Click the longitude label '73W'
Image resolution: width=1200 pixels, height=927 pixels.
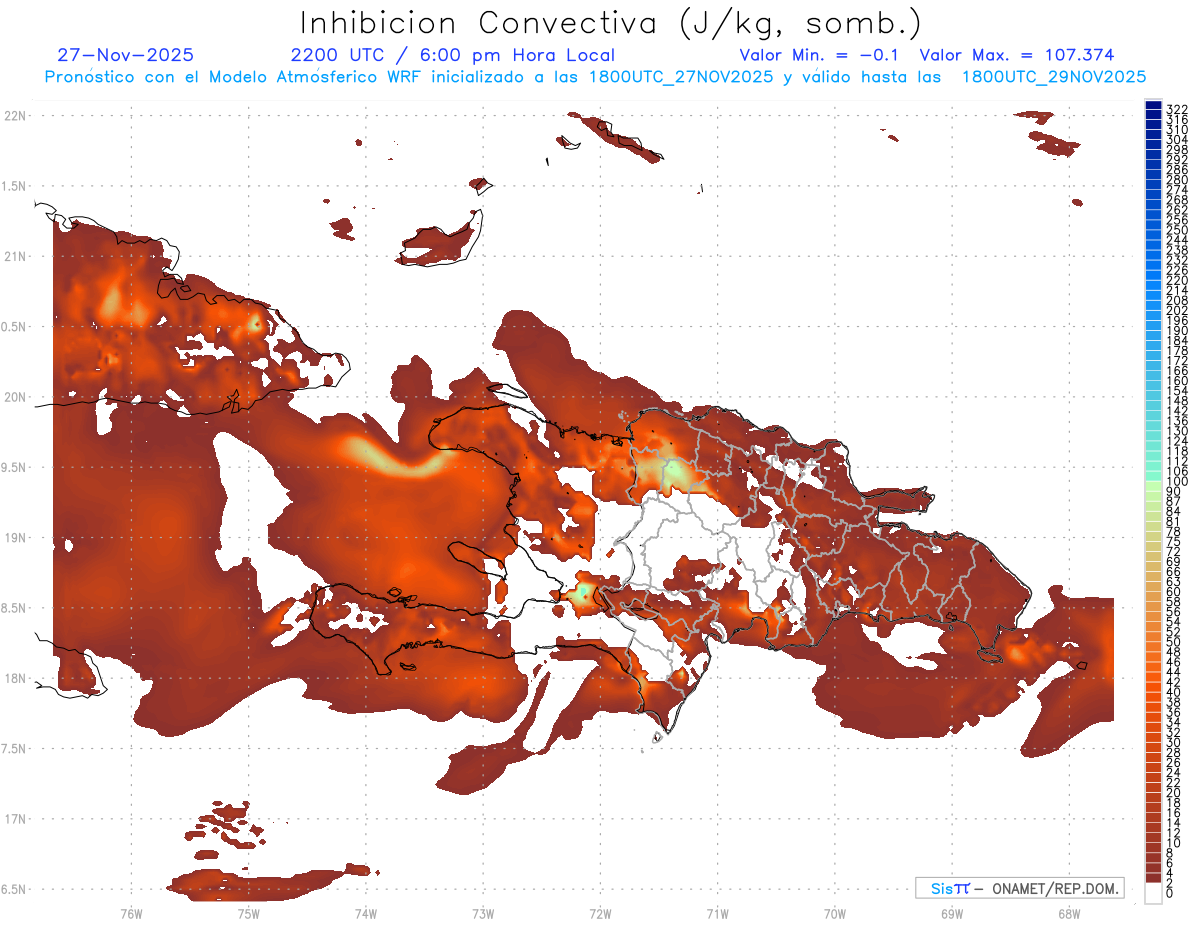(x=483, y=914)
